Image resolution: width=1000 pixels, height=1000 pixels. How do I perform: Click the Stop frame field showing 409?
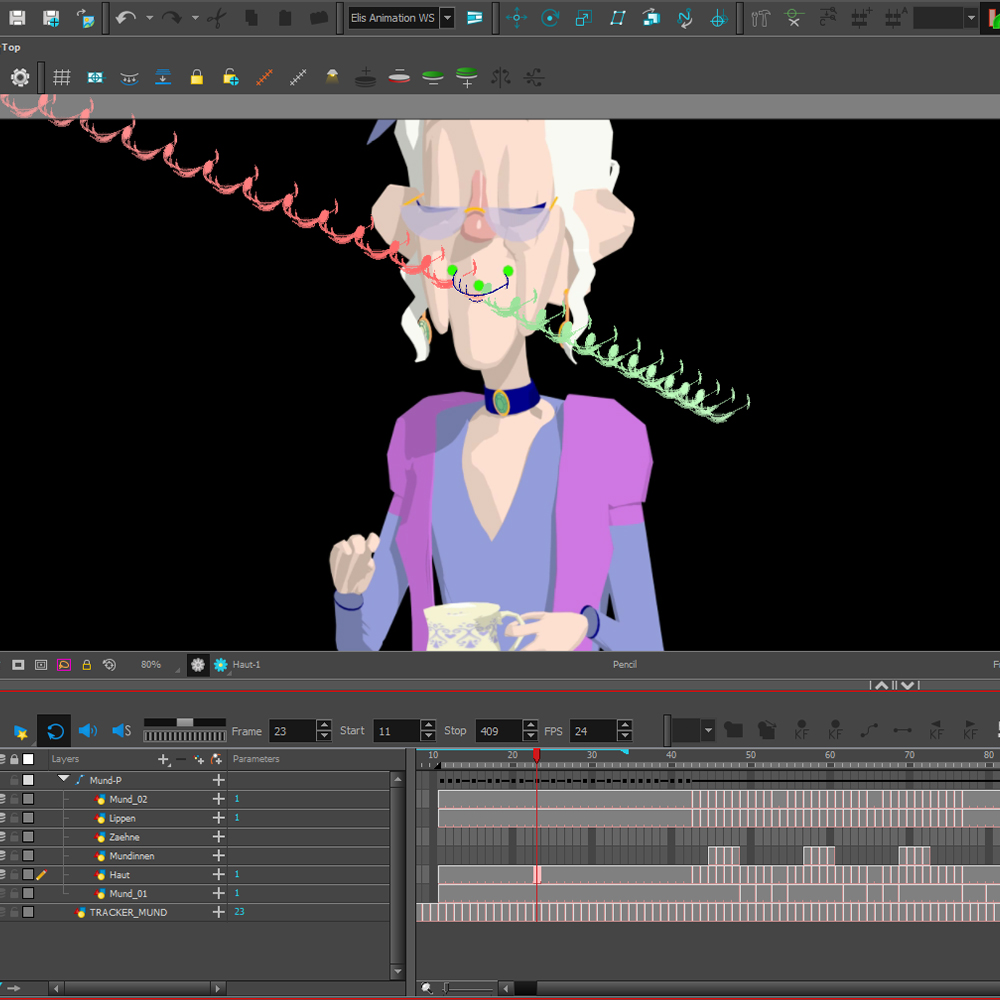(x=499, y=731)
